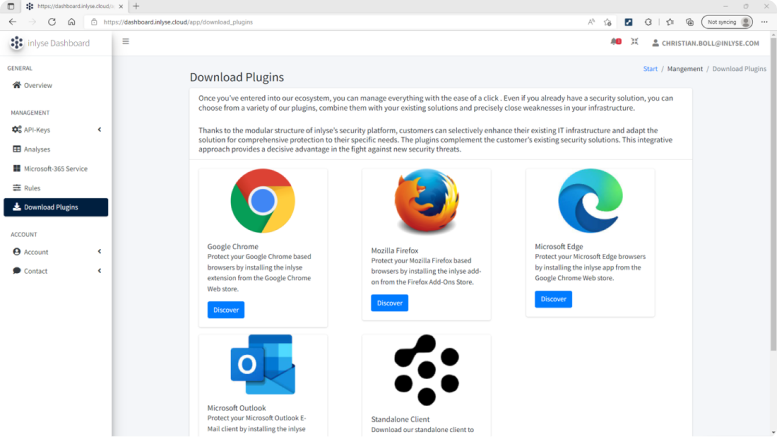Screen dimensions: 777x438
Task: Click the Download Plugins page heading
Action: click(237, 77)
